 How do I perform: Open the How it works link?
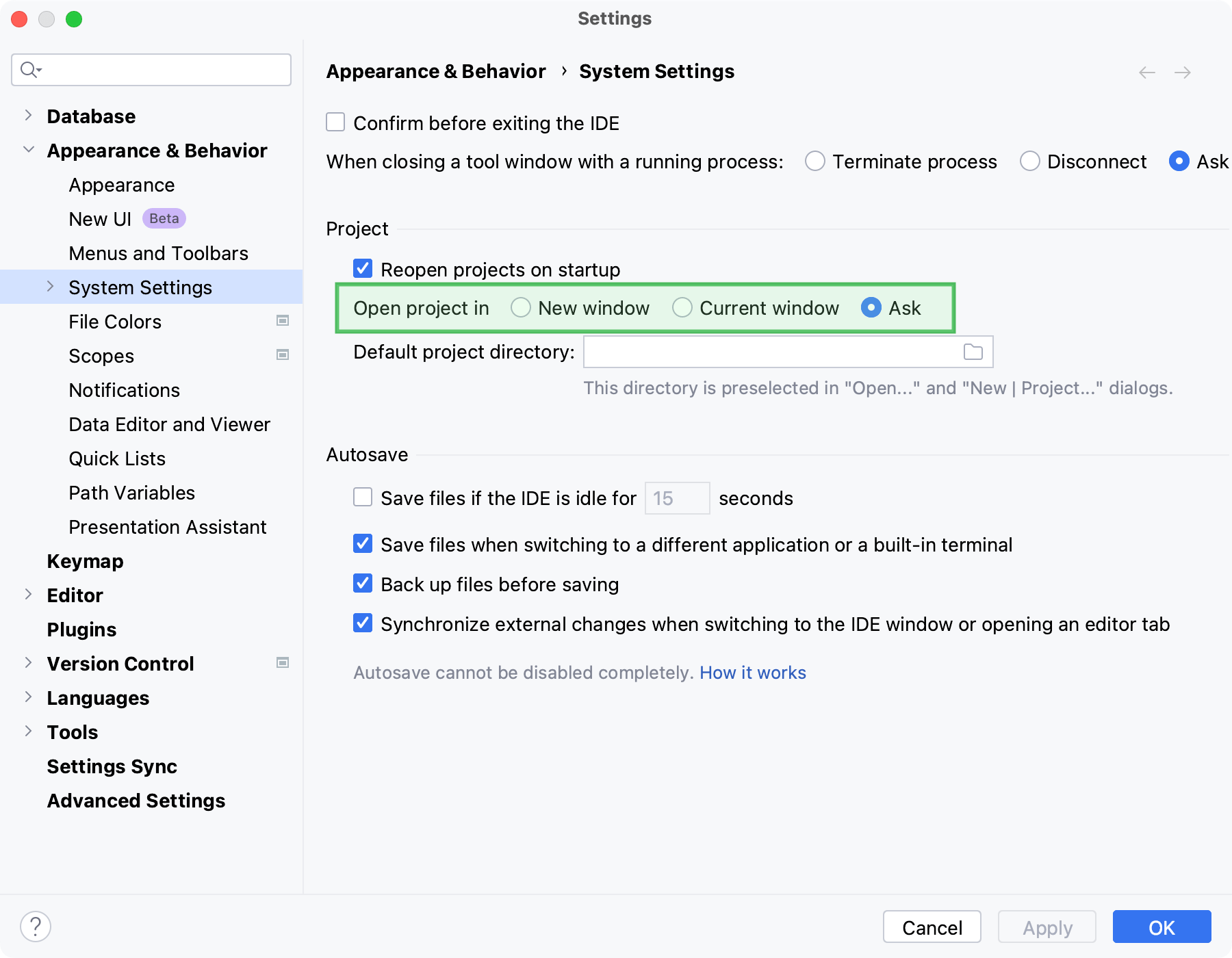coord(753,673)
